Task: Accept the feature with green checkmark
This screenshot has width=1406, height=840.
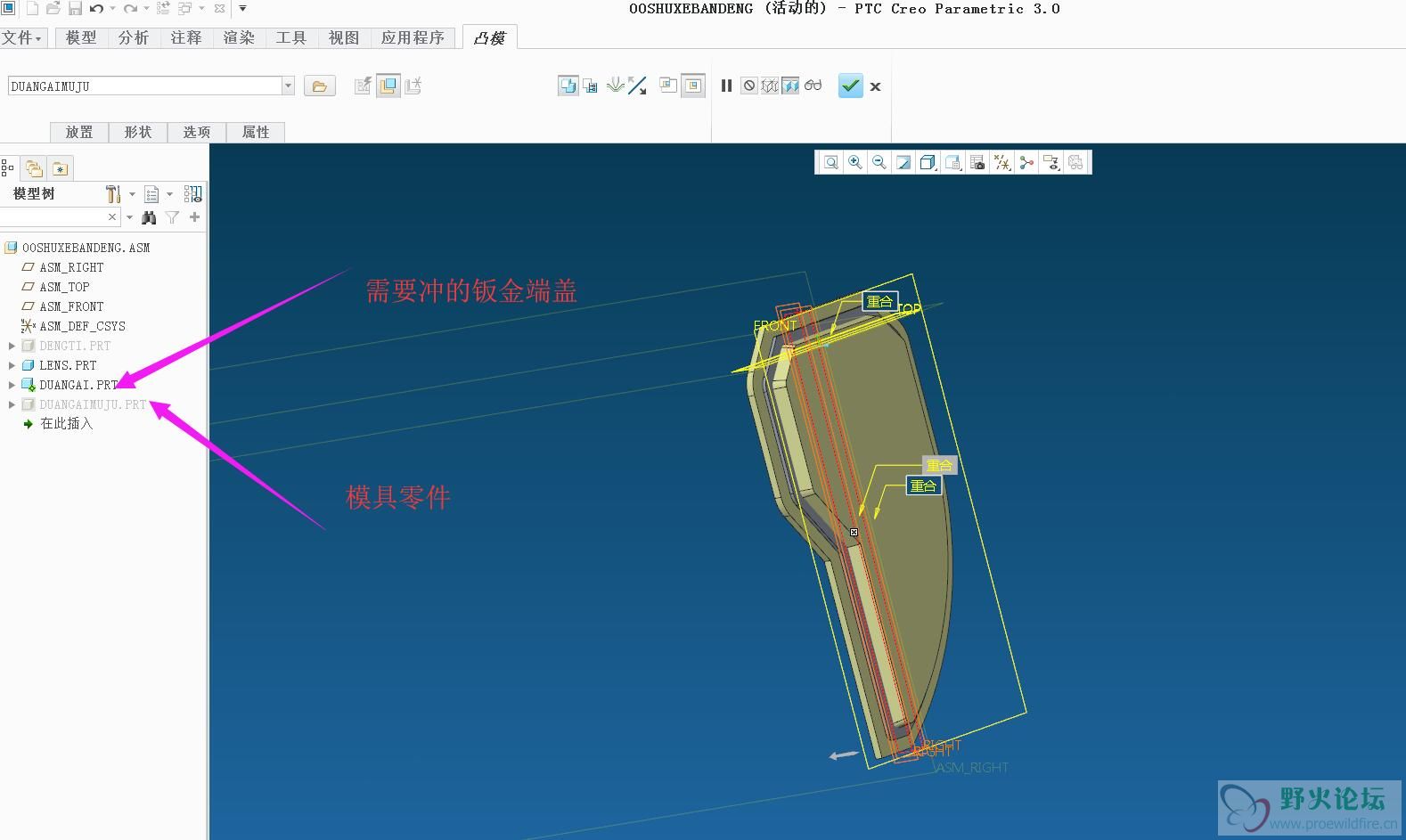Action: coord(851,86)
